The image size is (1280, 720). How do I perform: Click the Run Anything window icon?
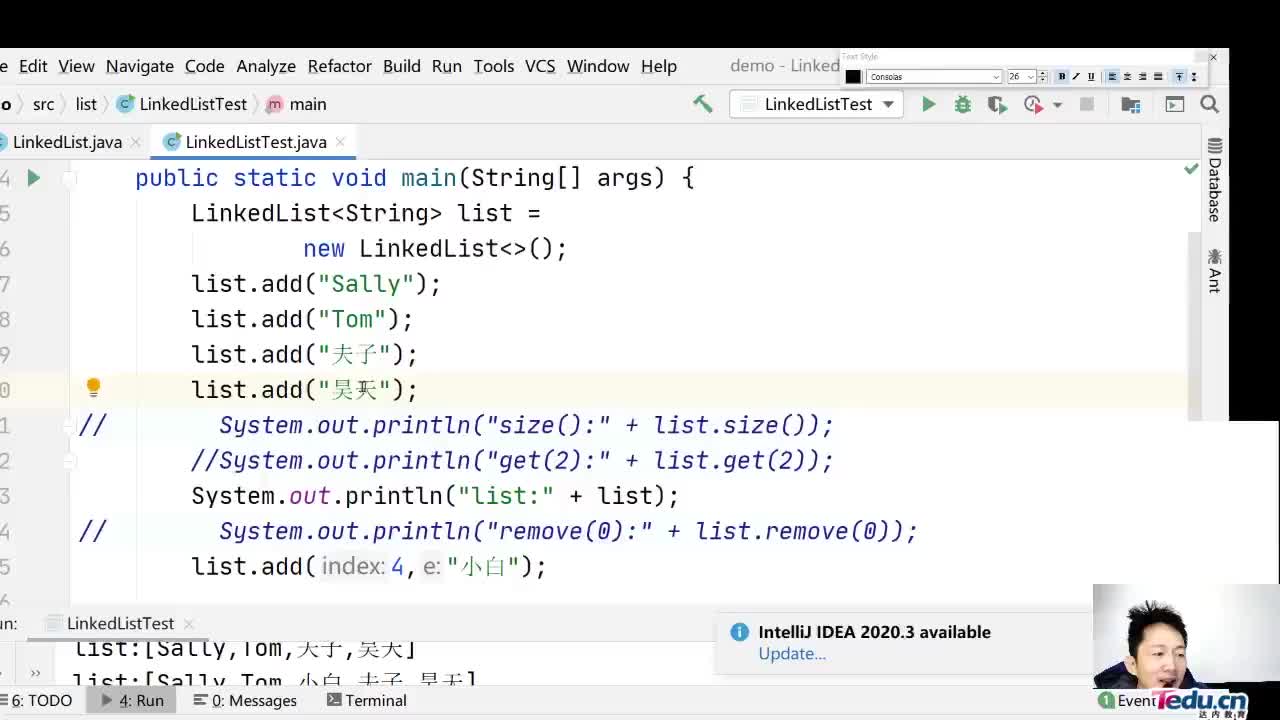click(1175, 104)
